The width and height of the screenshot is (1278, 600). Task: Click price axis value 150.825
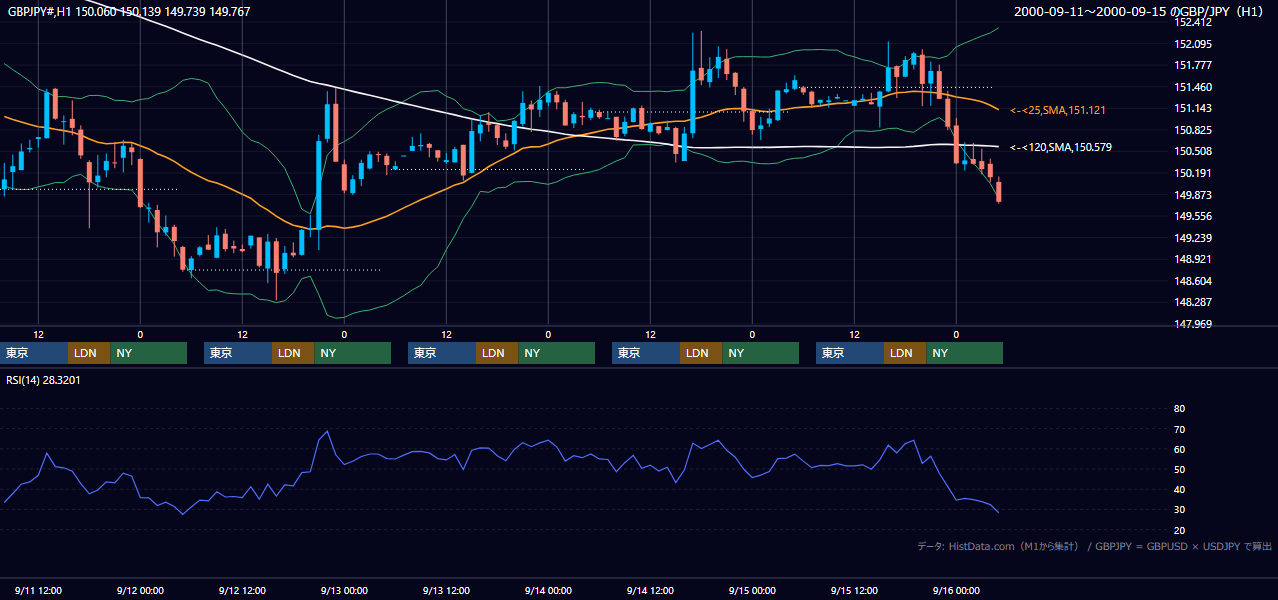(1194, 130)
